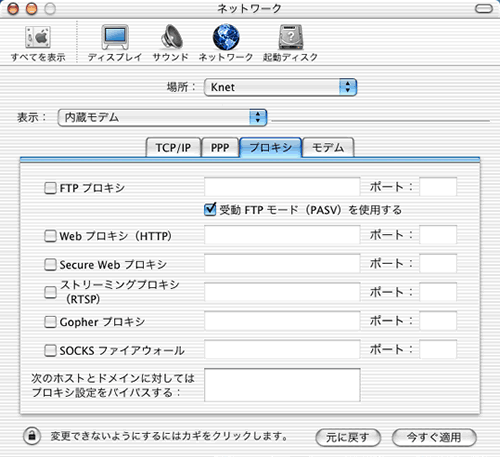This screenshot has width=500, height=457.
Task: Click the 元に戻す revert button
Action: 348,437
